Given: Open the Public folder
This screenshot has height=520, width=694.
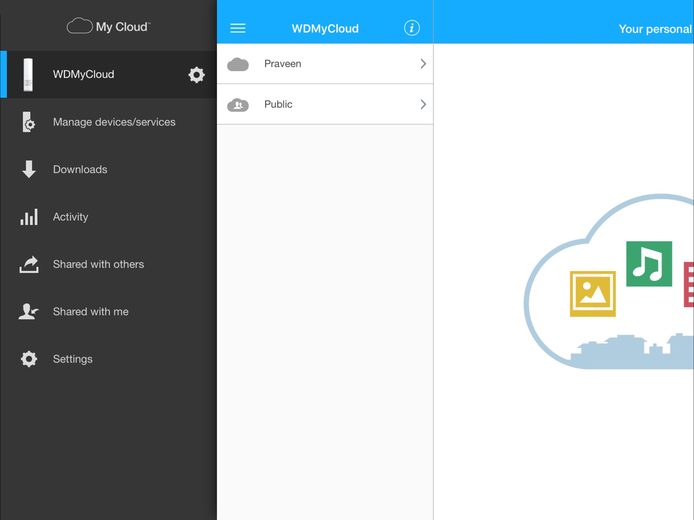Looking at the screenshot, I should [325, 104].
